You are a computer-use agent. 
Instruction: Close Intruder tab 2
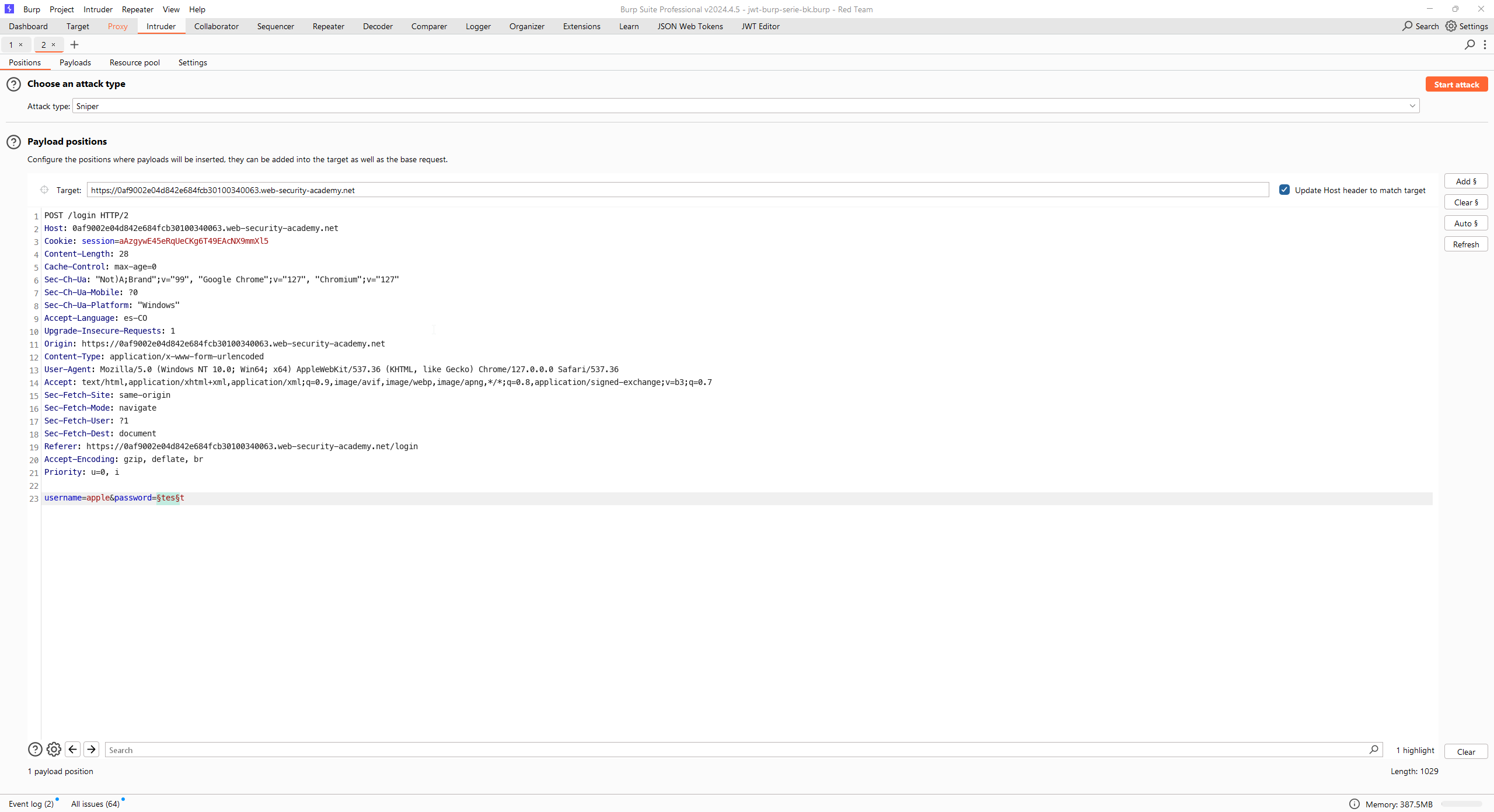54,44
